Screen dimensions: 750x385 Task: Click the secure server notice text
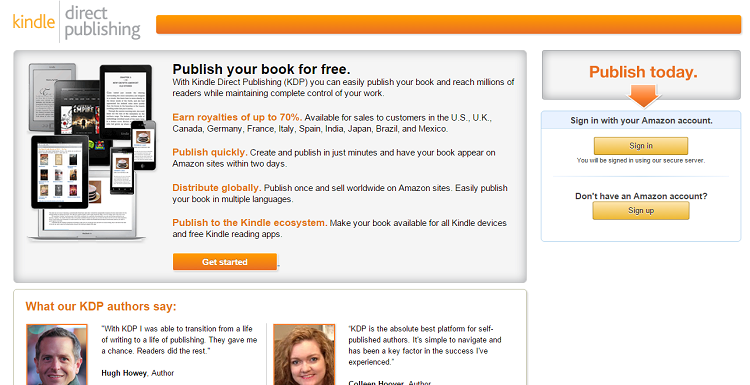(640, 161)
